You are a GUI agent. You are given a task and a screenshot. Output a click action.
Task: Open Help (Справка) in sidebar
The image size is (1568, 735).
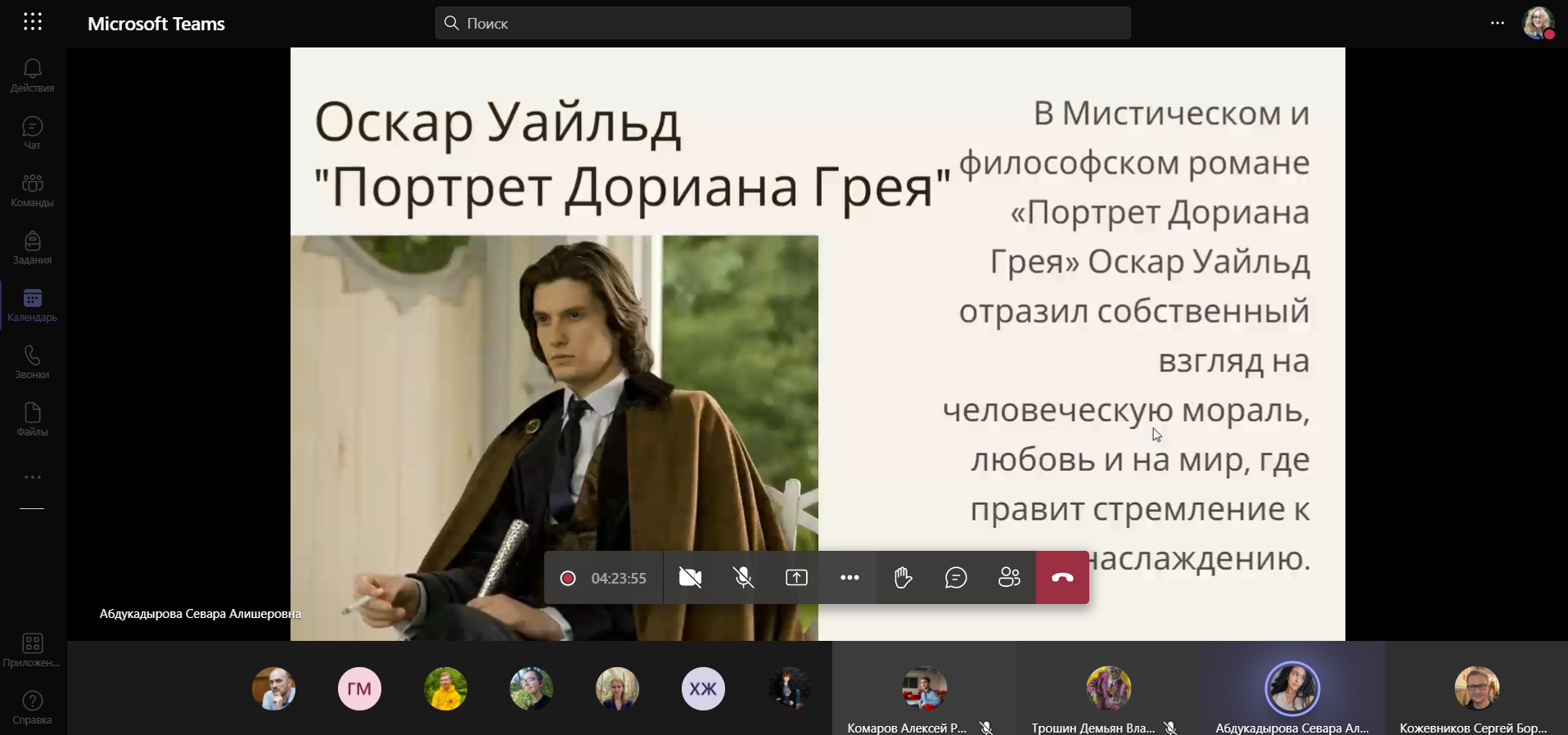tap(33, 708)
